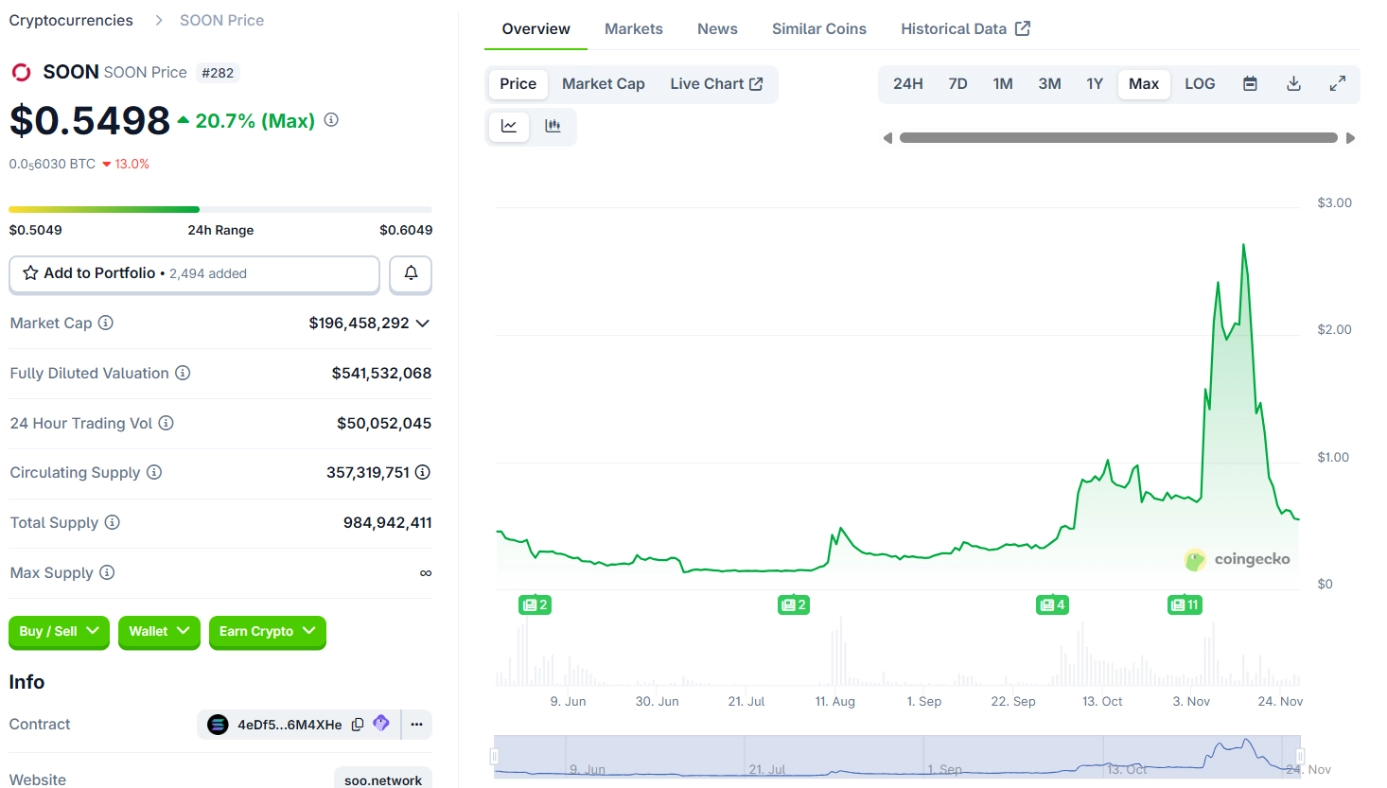Select the line chart view icon
1387x788 pixels.
(509, 126)
